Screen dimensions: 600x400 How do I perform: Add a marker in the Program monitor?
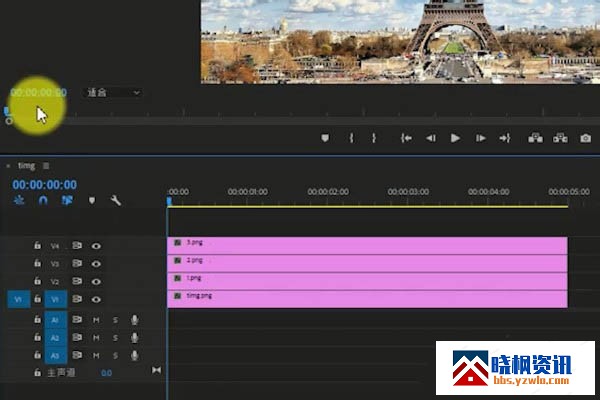tap(325, 138)
